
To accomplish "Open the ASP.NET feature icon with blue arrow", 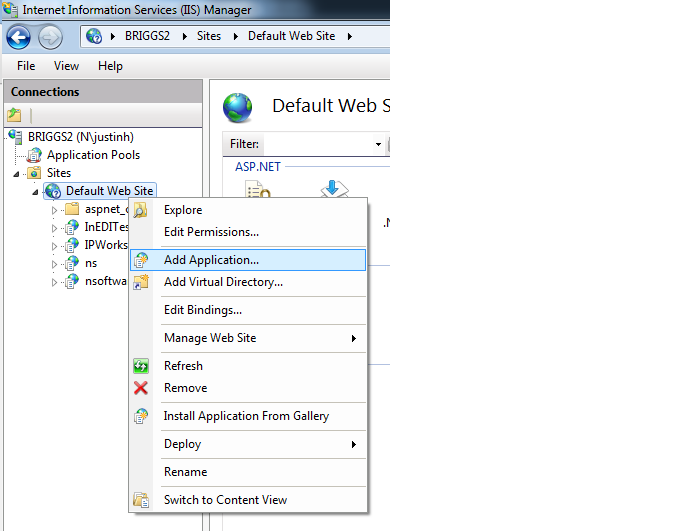I will click(335, 188).
